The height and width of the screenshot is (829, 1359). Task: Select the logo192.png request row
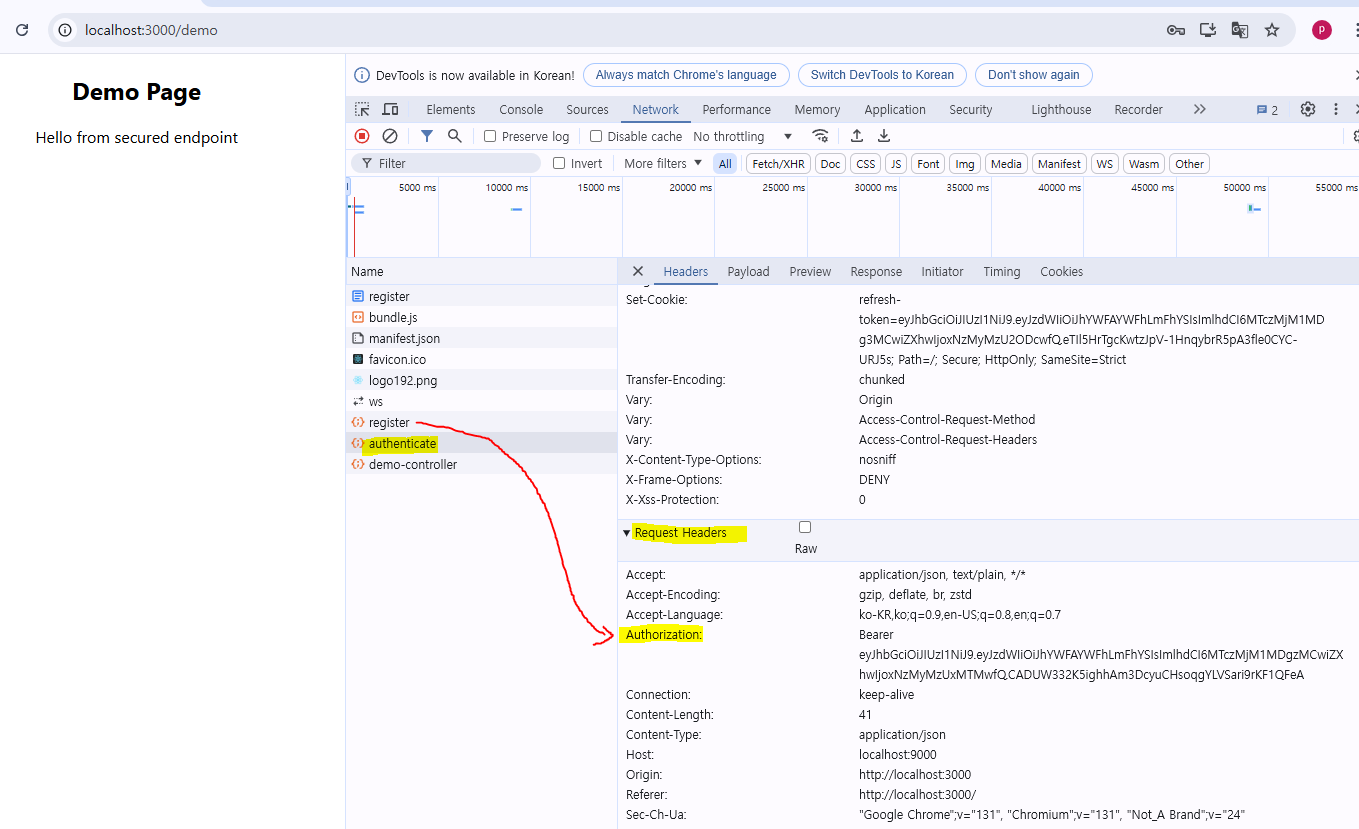tap(481, 380)
